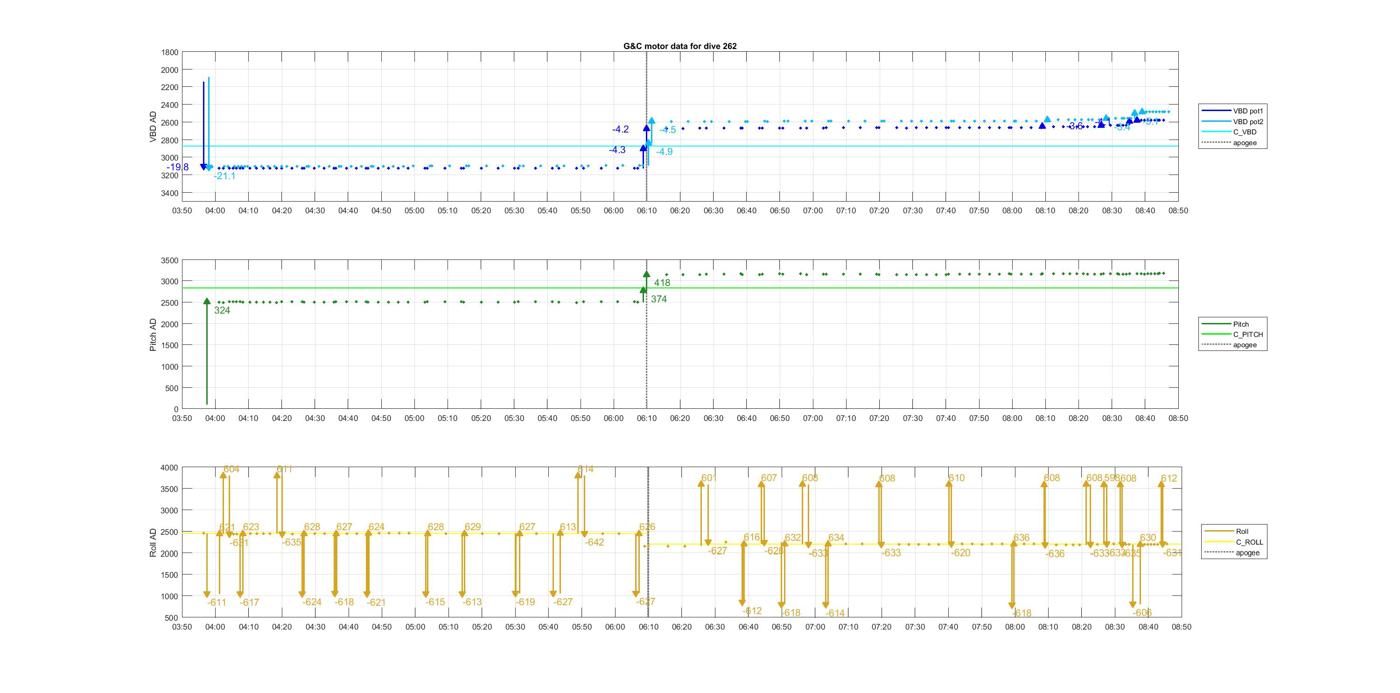Image resolution: width=1400 pixels, height=693 pixels.
Task: Click the '605' roll data label
Action: [x=810, y=478]
